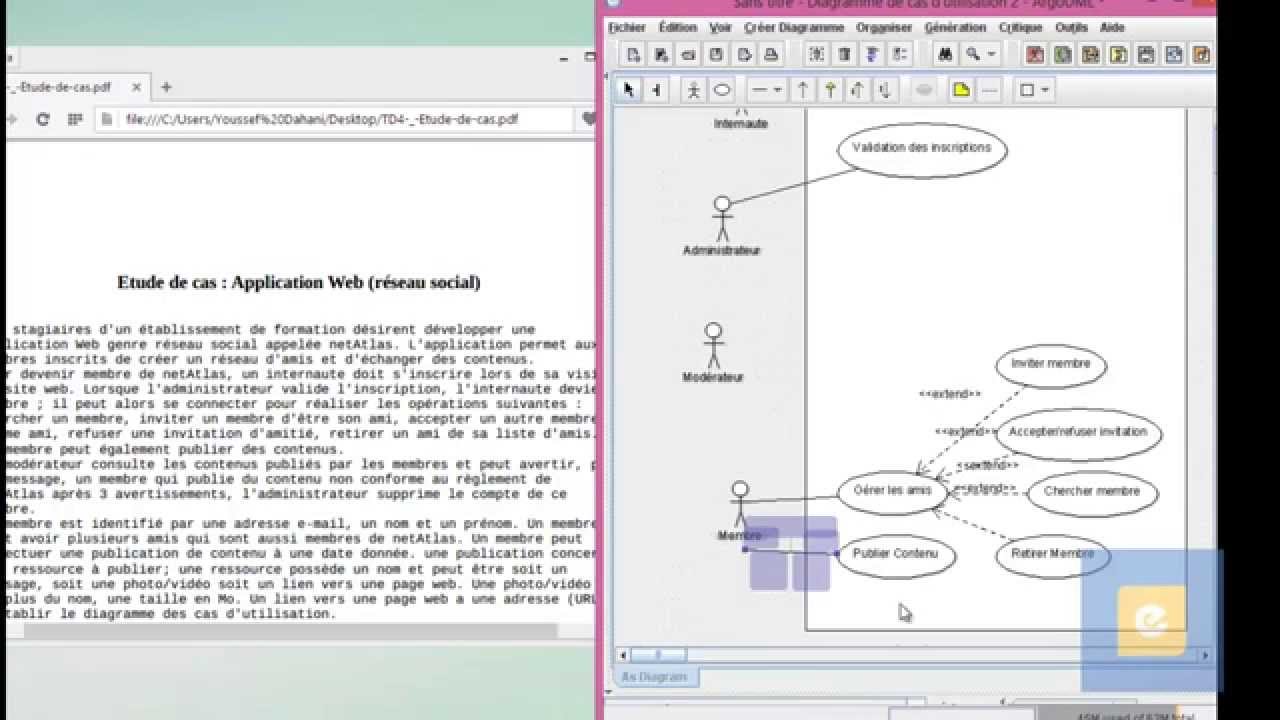Select the Gérer les amis use case
Screen dimensions: 1280x720
point(892,492)
